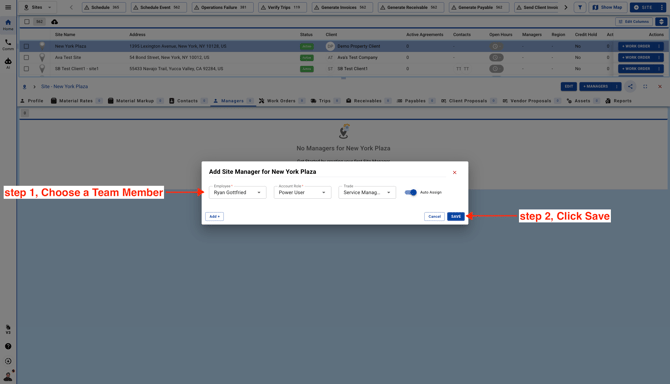
Task: Switch to the Material Rates tab
Action: click(76, 101)
